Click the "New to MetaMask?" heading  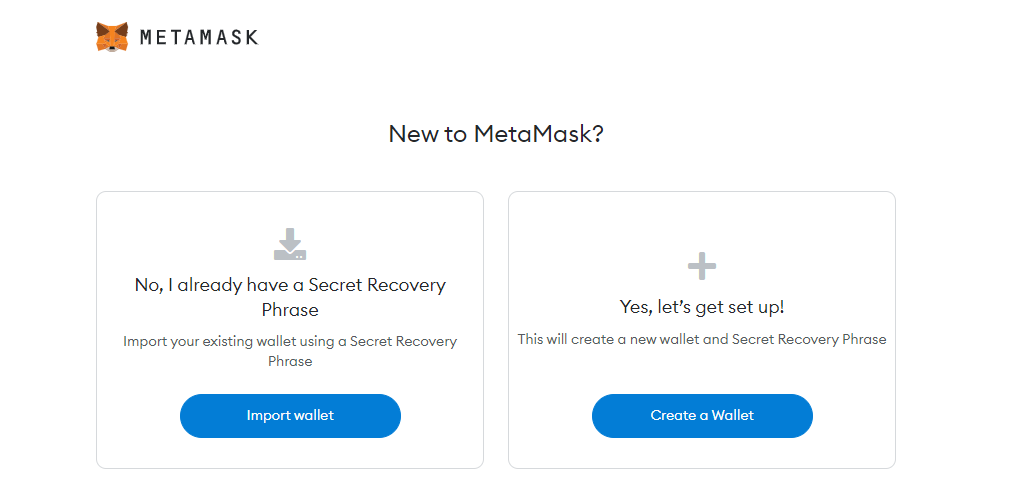point(496,134)
